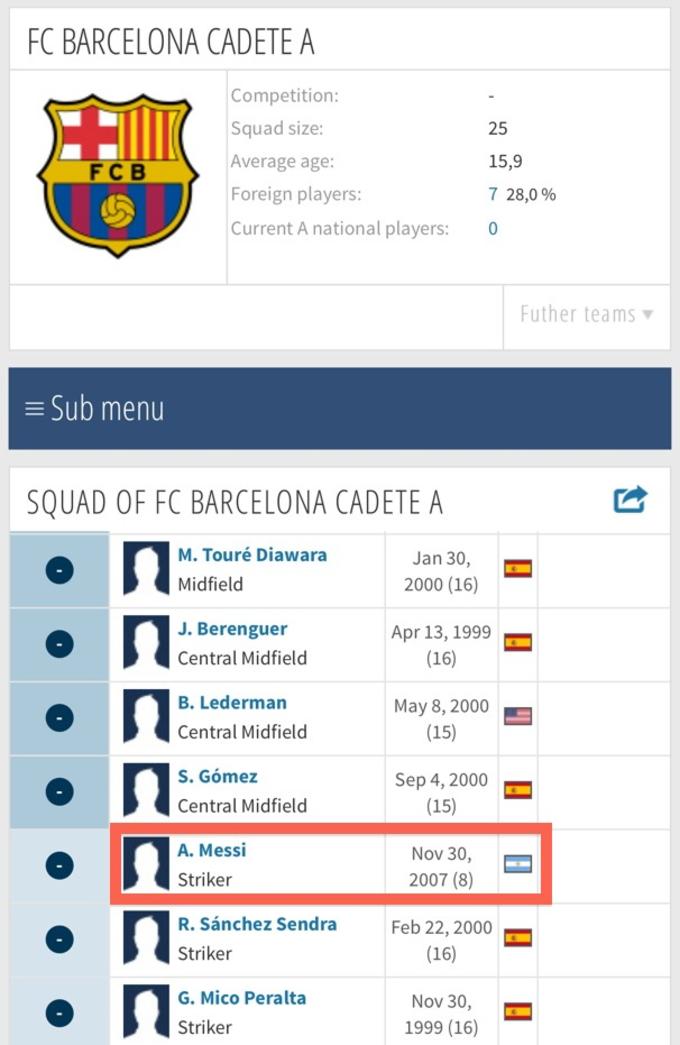Click the Spain flag beside M. Touré Diawara
This screenshot has width=680, height=1045.
[518, 568]
